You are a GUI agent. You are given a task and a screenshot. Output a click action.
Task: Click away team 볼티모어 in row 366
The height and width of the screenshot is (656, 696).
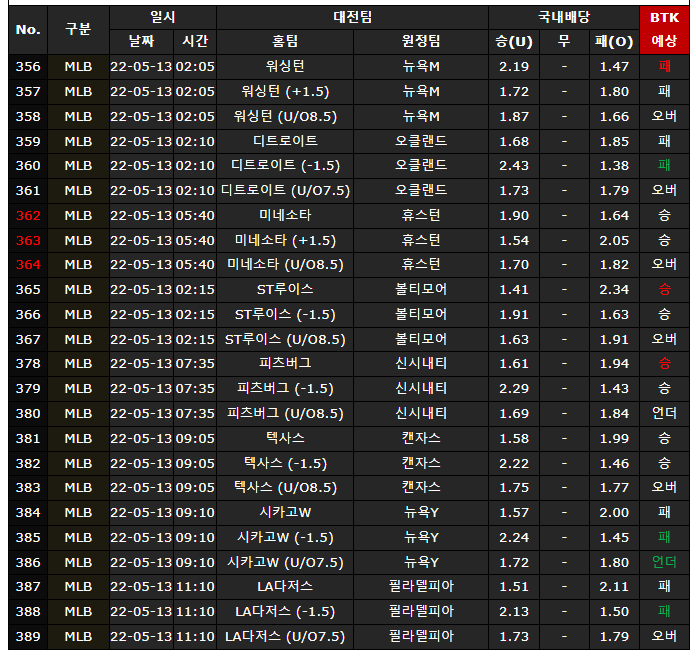(x=421, y=315)
